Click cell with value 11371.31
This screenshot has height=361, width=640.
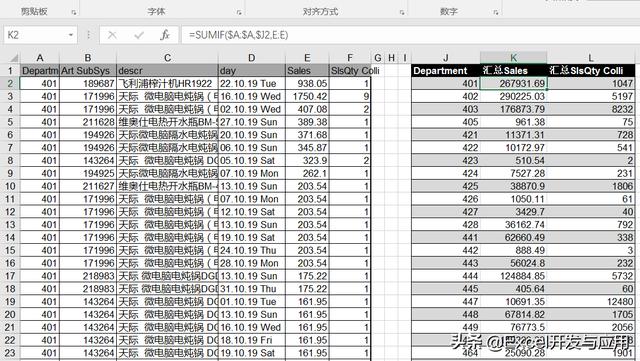tap(513, 135)
